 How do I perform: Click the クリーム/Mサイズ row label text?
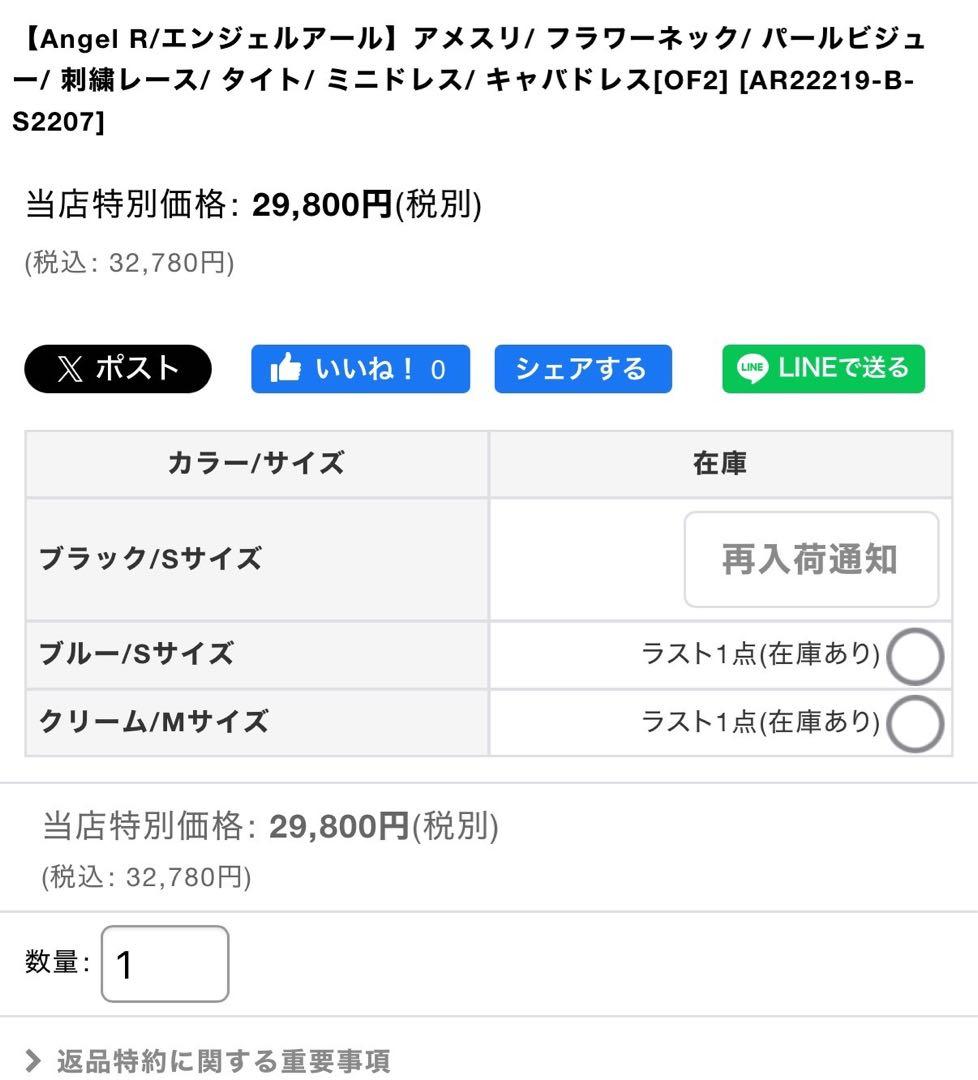pyautogui.click(x=154, y=721)
